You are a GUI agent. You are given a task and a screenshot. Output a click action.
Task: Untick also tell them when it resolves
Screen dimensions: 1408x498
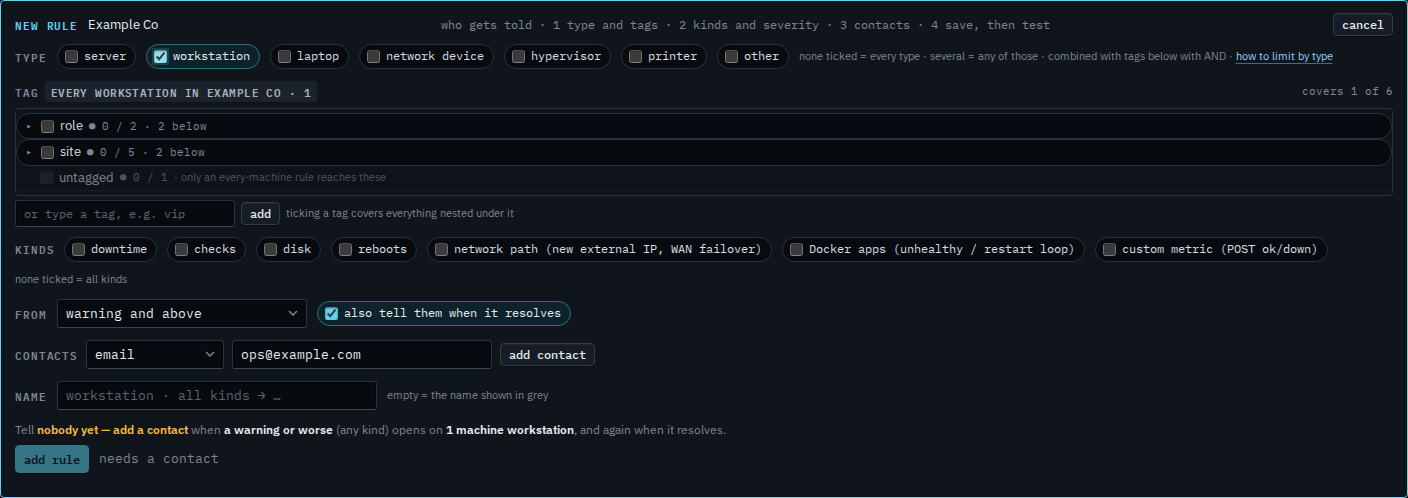coord(331,313)
